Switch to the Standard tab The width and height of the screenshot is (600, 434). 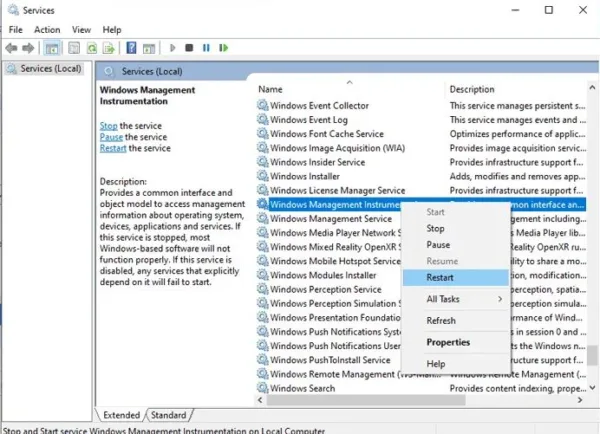point(168,415)
